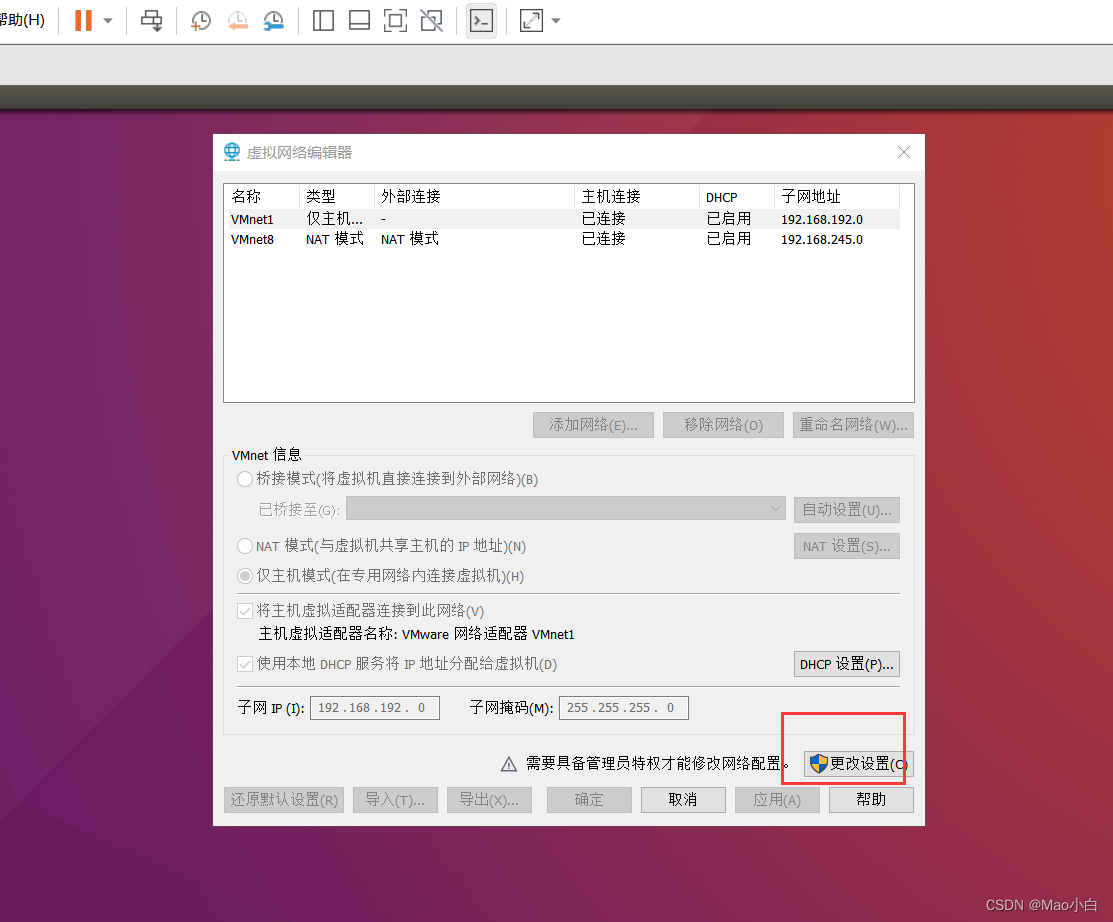Select the 仅主机模式 radio button

(245, 576)
